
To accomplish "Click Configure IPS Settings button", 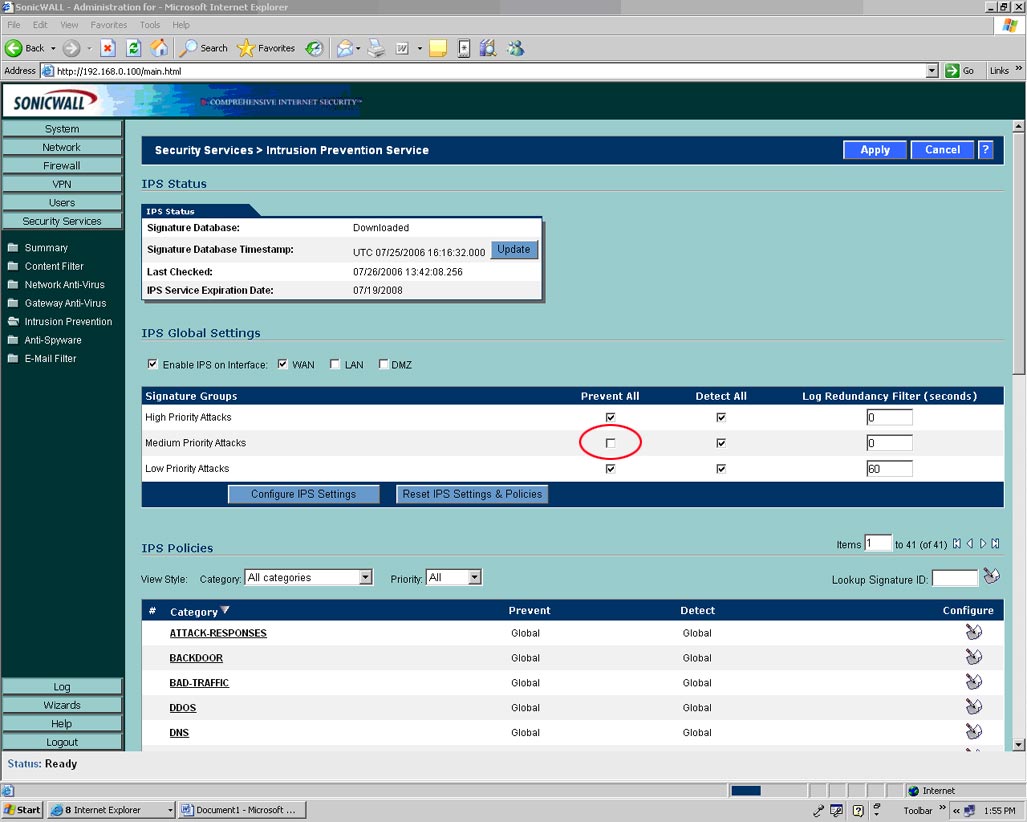I will pyautogui.click(x=303, y=495).
